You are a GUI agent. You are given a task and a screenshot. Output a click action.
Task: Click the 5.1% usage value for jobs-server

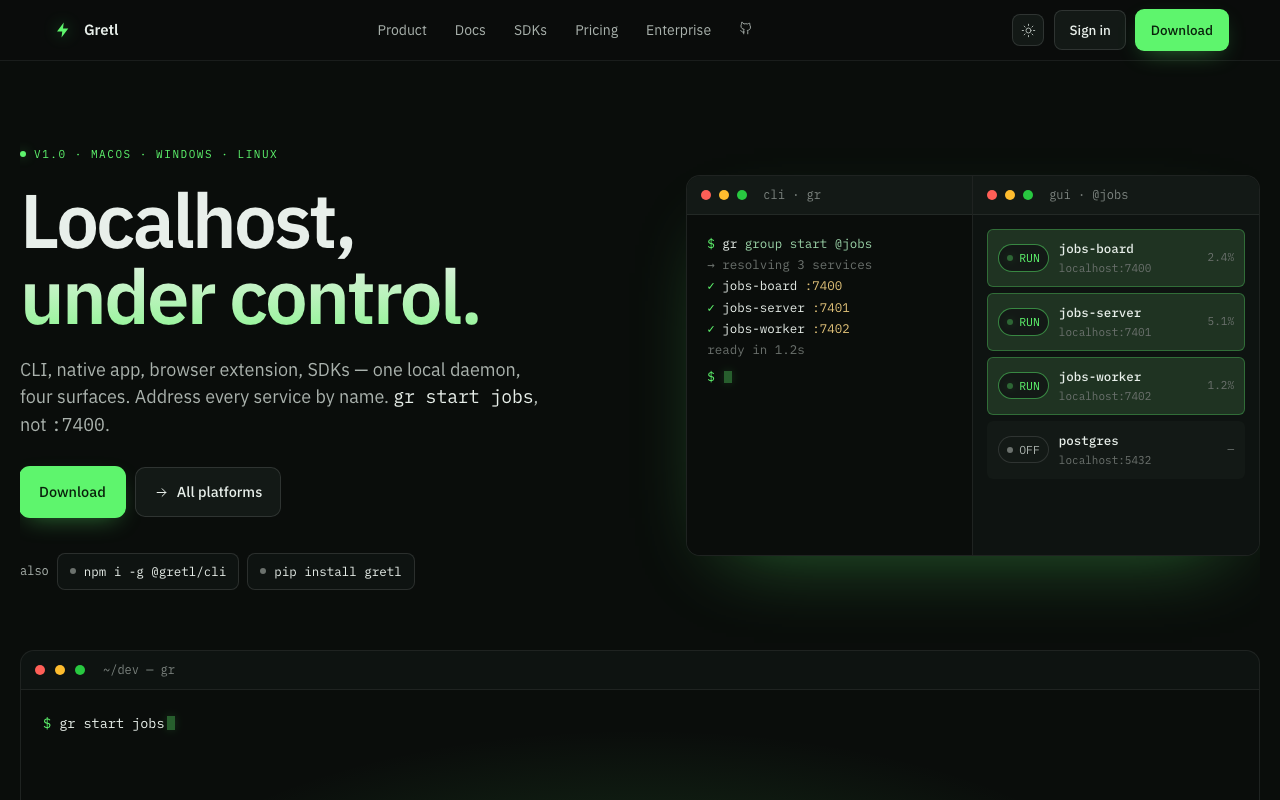1220,322
